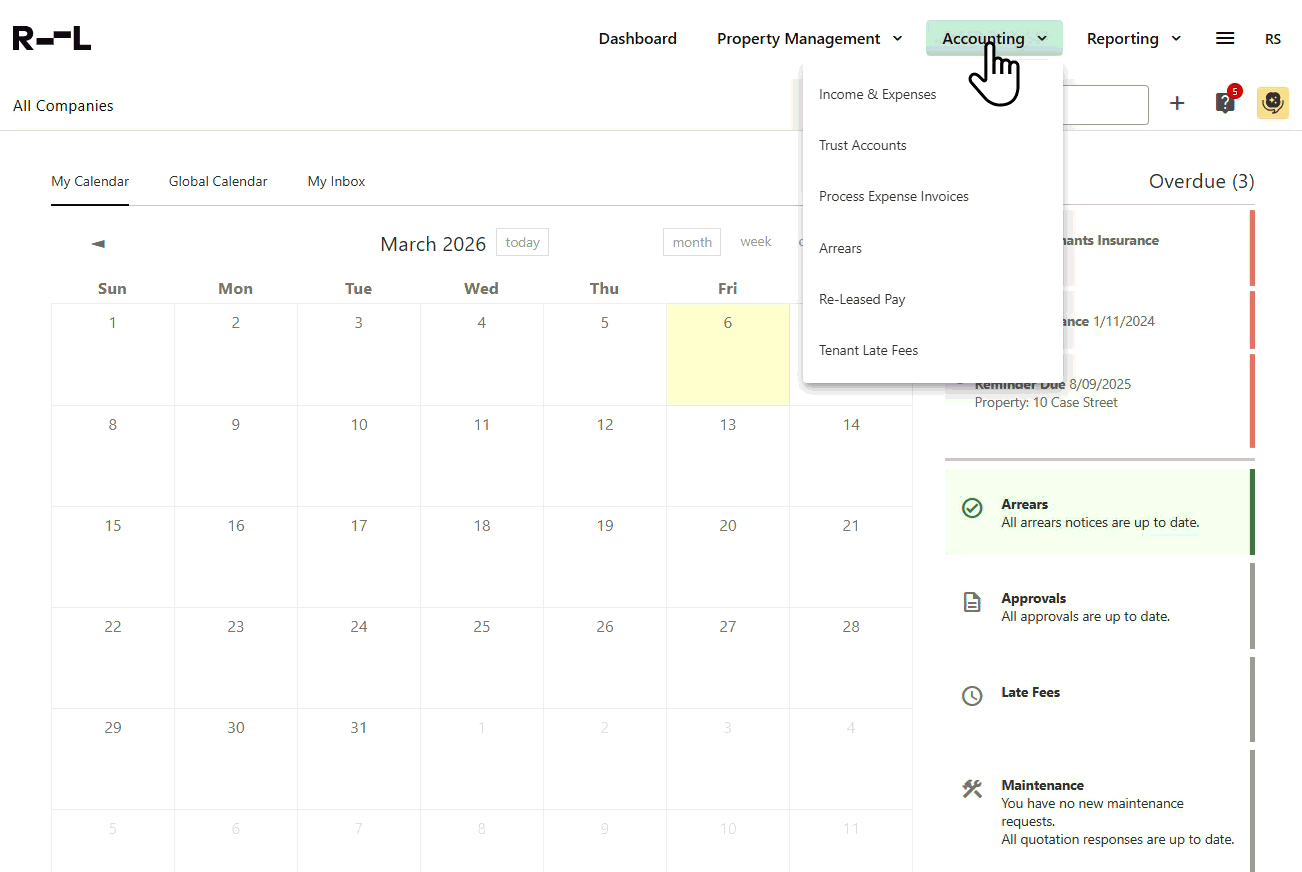
Task: Click the RS user avatar
Action: click(1273, 39)
